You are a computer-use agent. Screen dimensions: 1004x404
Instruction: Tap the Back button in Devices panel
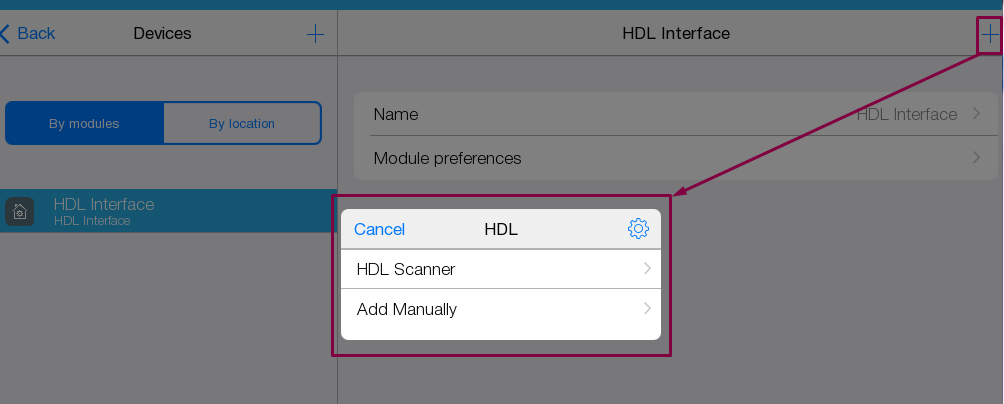28,33
